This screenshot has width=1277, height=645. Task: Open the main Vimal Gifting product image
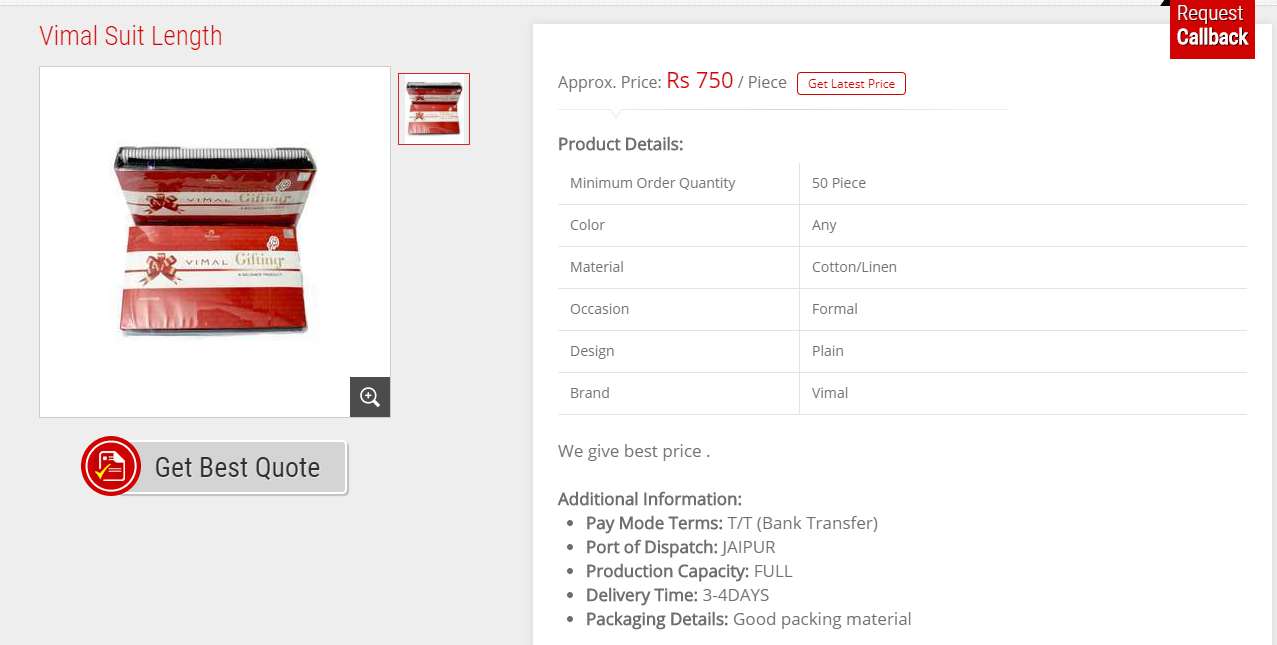pyautogui.click(x=215, y=242)
